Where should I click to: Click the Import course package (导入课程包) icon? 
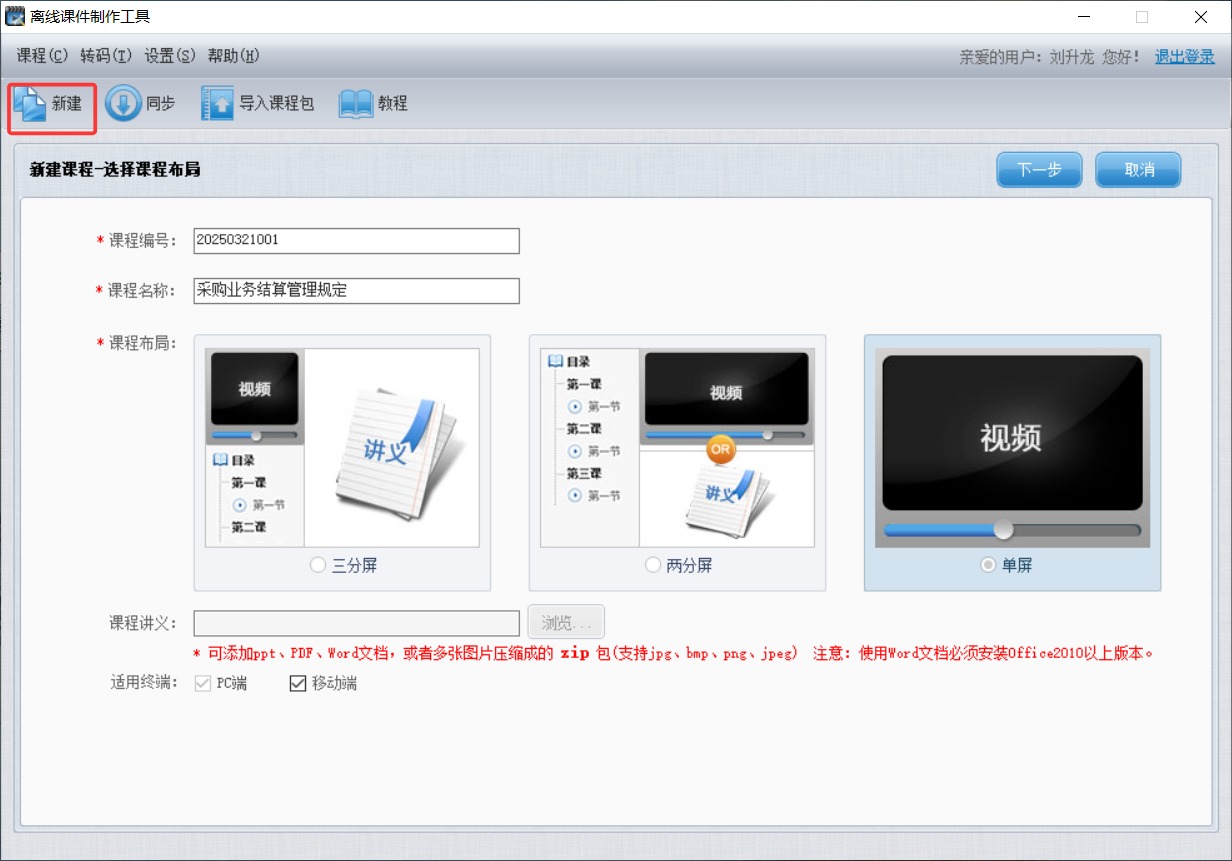tap(217, 104)
